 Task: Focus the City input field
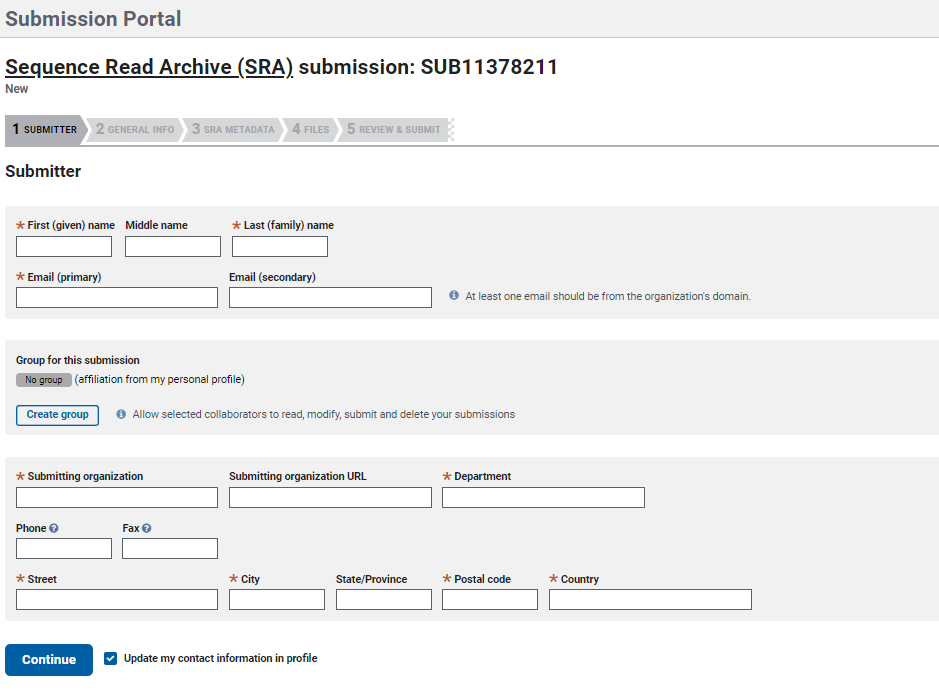pyautogui.click(x=277, y=599)
